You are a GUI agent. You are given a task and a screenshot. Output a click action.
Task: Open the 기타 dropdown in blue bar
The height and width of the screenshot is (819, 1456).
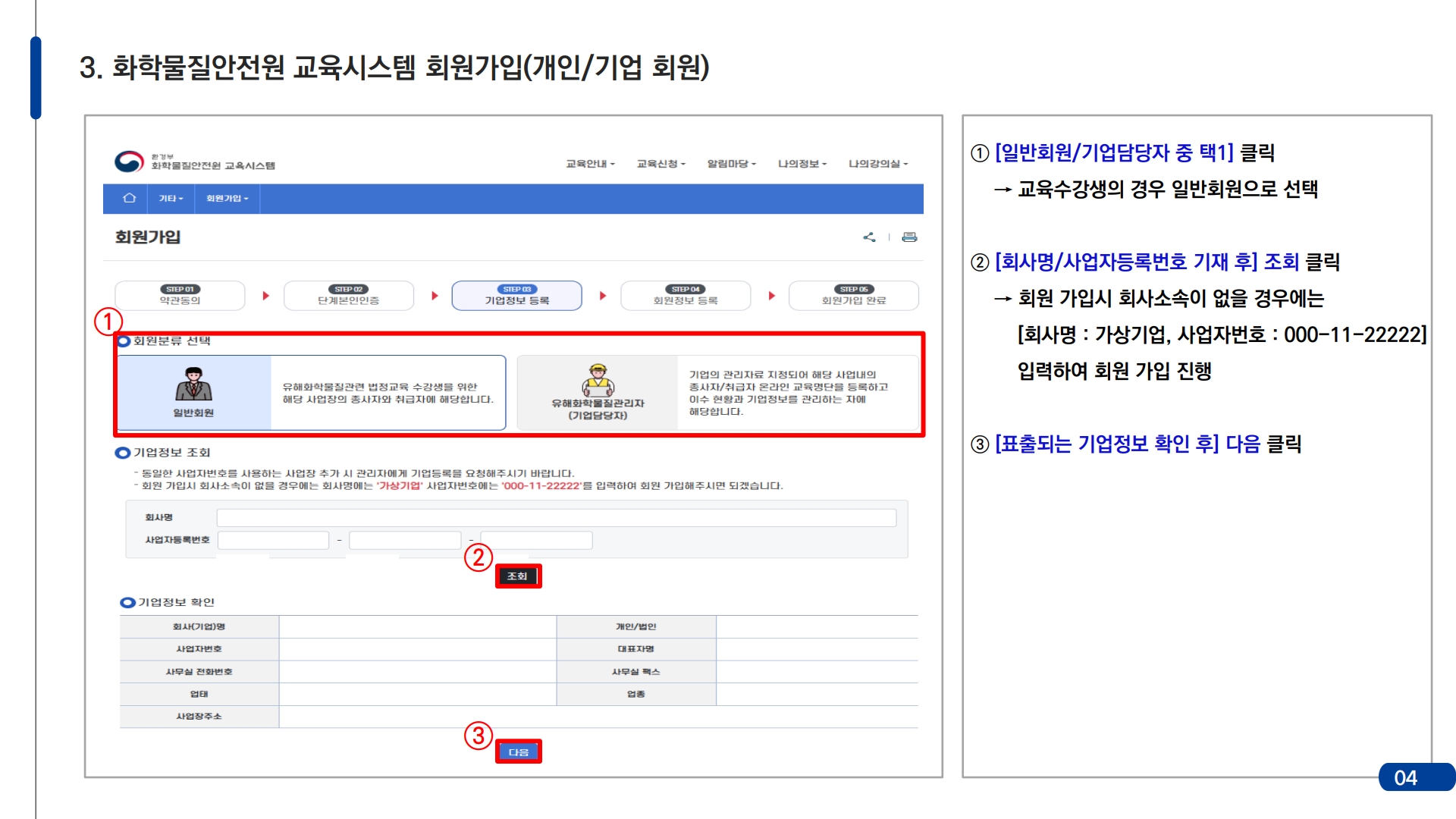pyautogui.click(x=171, y=199)
